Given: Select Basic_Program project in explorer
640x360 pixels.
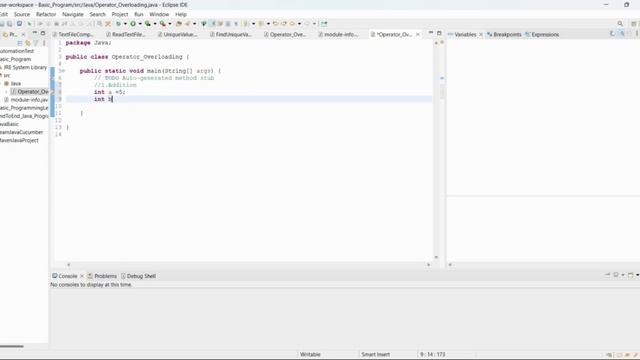Looking at the screenshot, I should (15, 59).
